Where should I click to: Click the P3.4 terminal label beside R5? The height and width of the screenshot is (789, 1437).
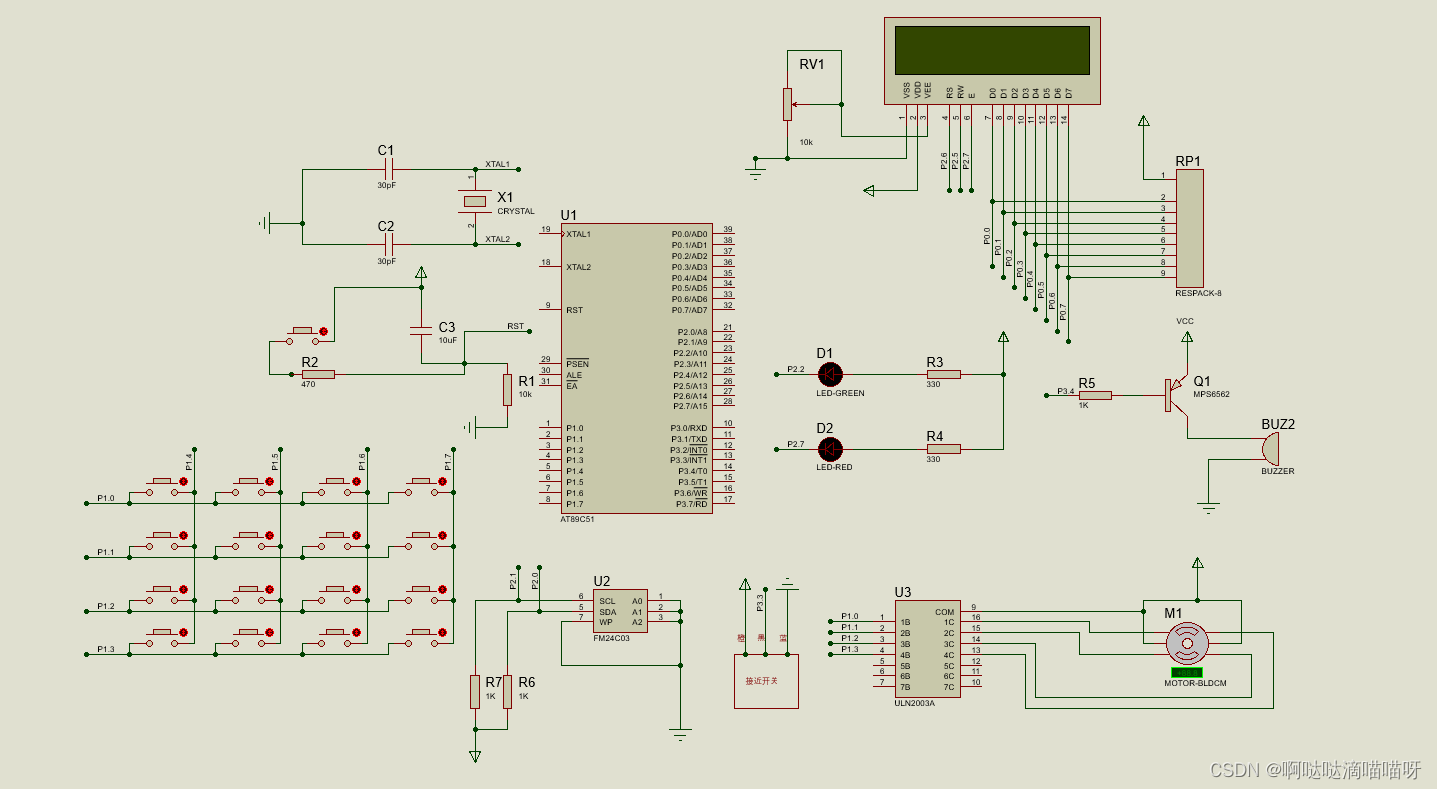1066,391
